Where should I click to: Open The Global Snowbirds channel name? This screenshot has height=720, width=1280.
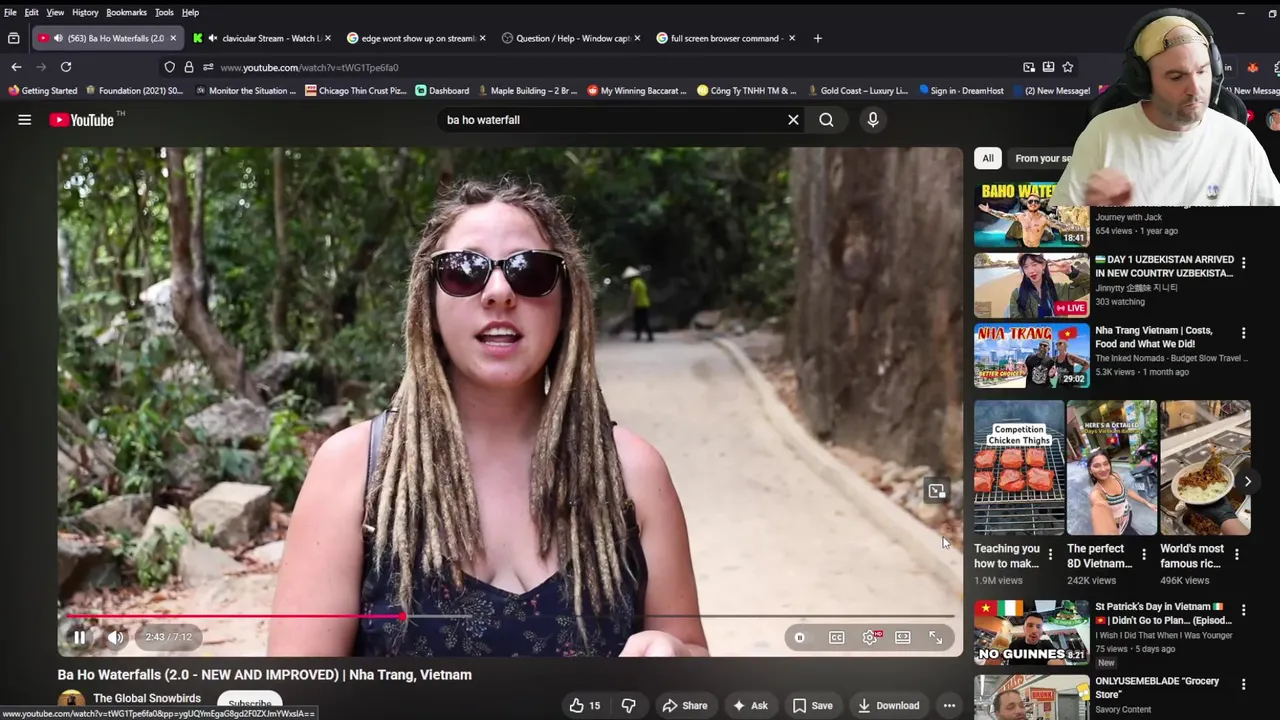pos(147,698)
